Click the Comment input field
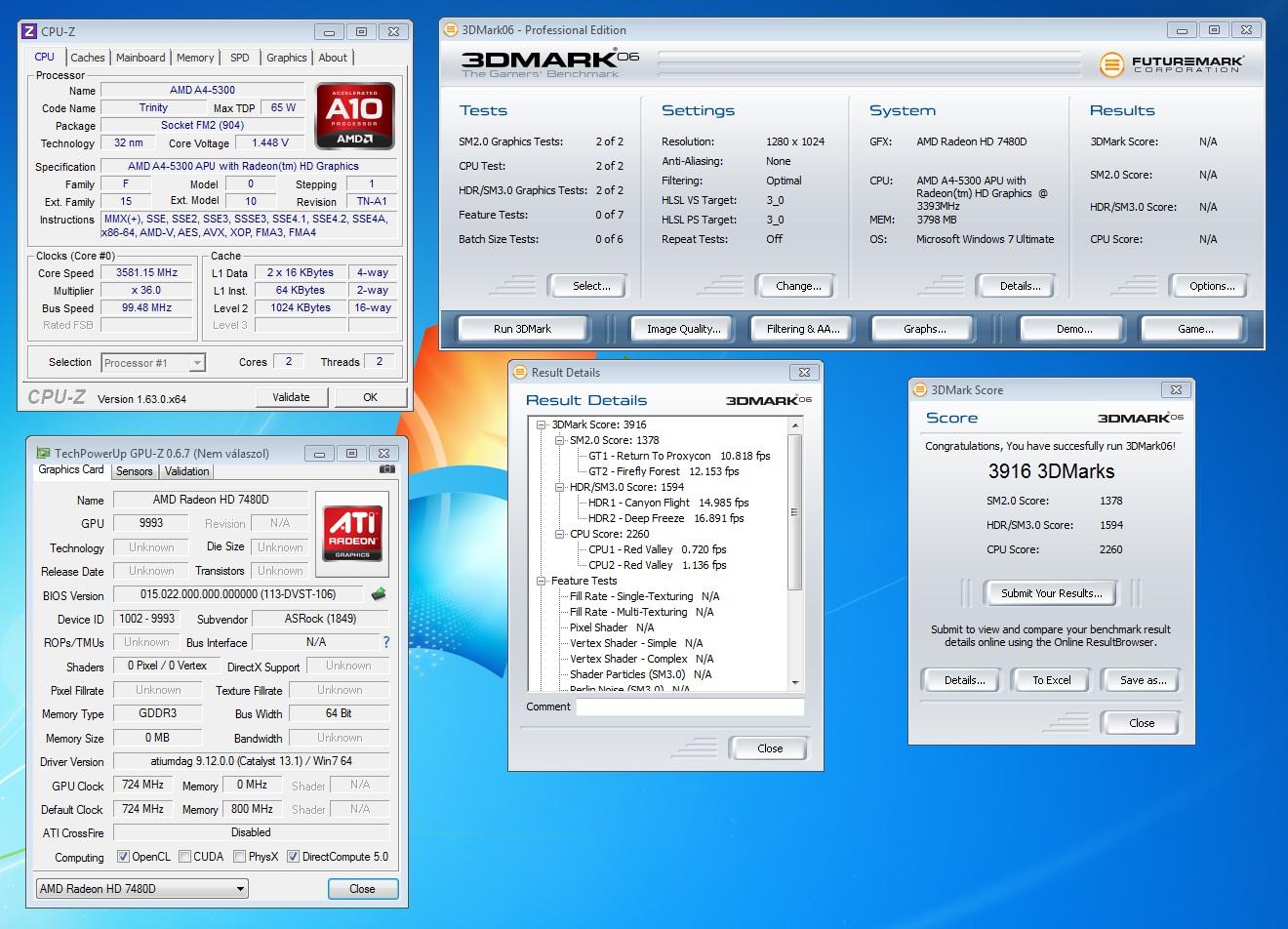The width and height of the screenshot is (1288, 929). (x=690, y=707)
